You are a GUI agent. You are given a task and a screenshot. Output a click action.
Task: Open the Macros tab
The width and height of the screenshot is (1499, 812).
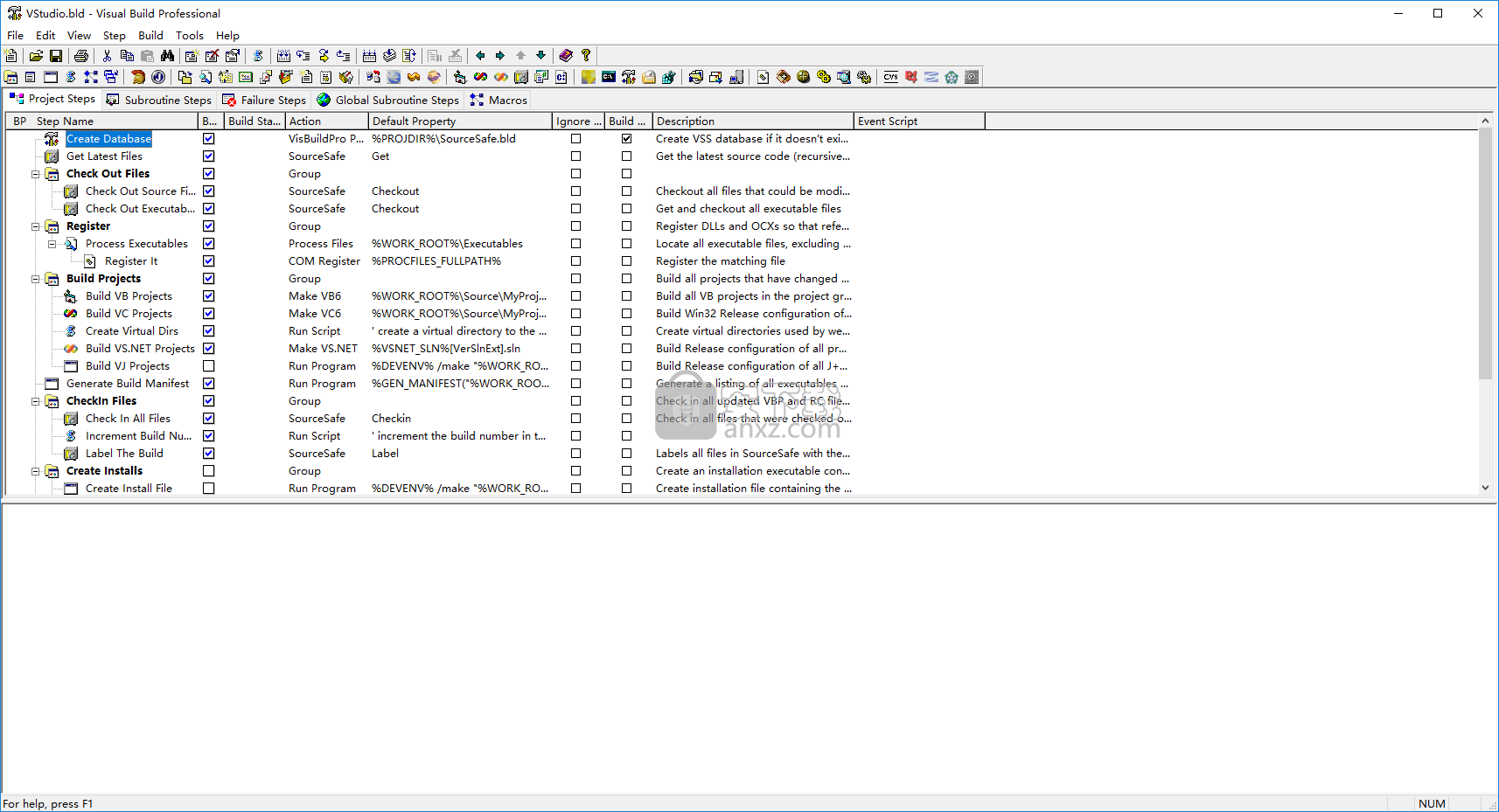click(x=499, y=100)
